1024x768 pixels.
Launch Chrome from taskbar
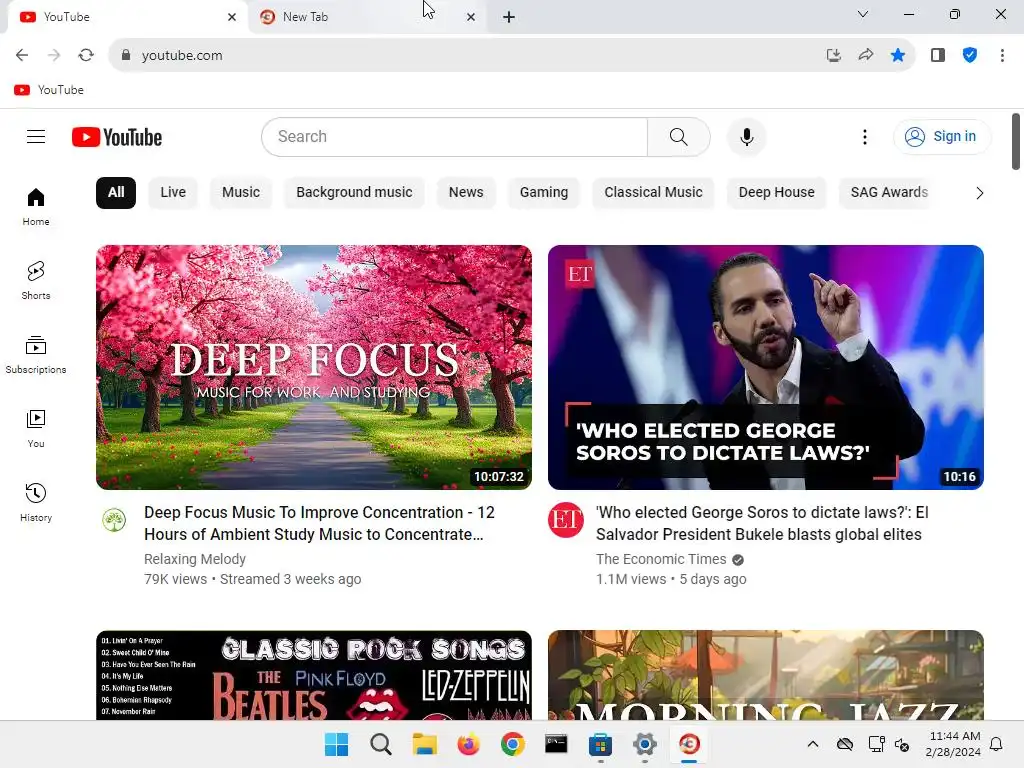(x=513, y=744)
